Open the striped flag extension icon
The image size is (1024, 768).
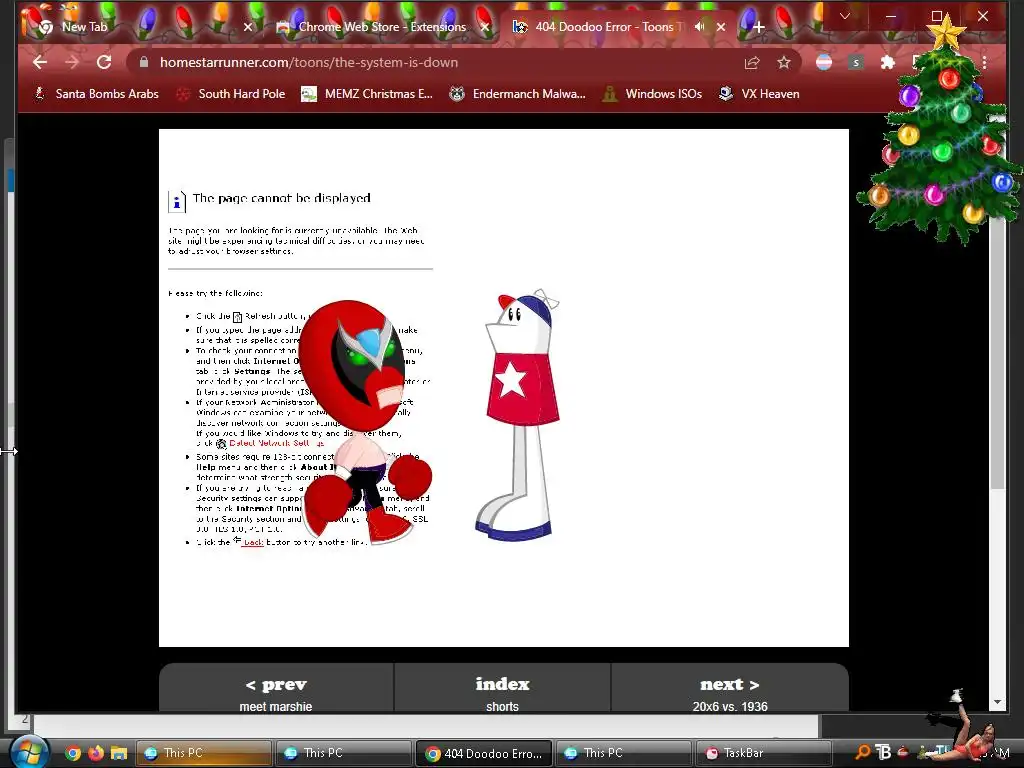[x=824, y=62]
